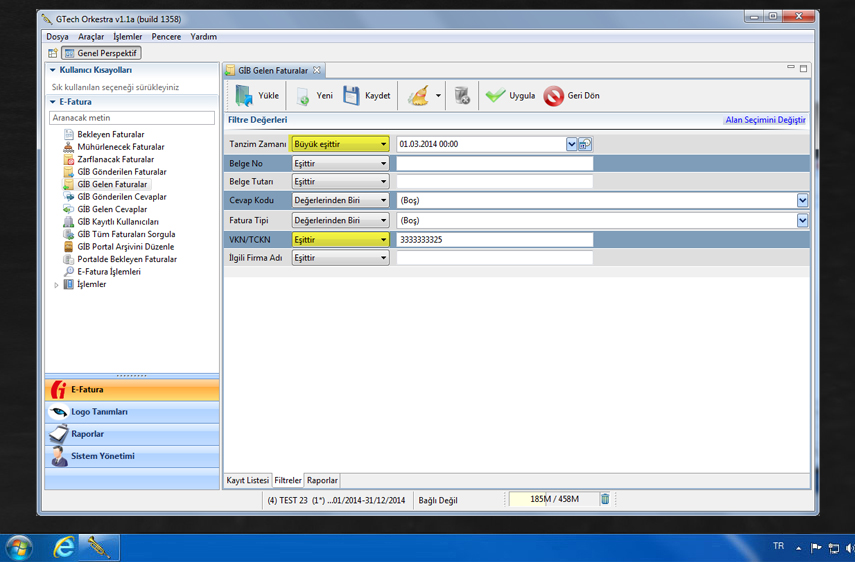855x562 pixels.
Task: Open the arrow next to the broom icon
Action: coord(438,95)
